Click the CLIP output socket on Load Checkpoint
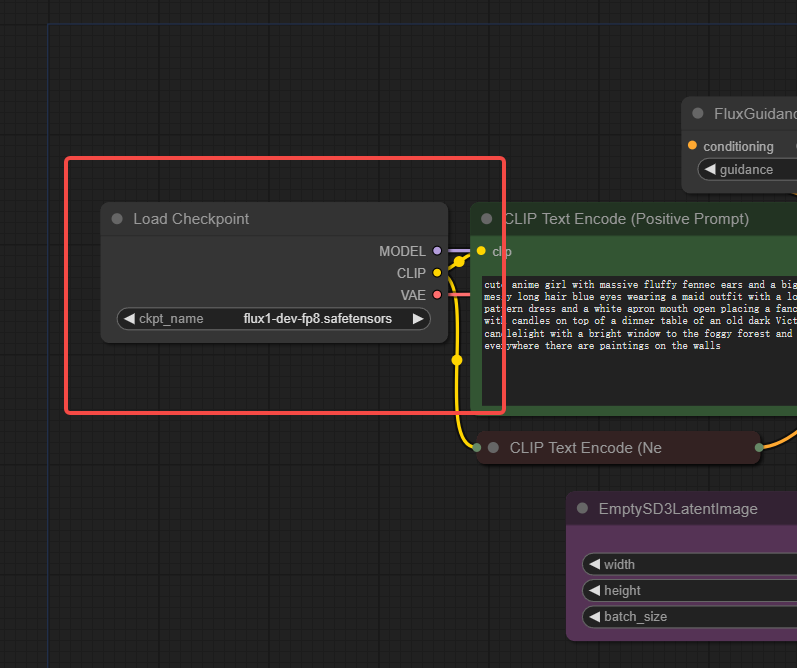The height and width of the screenshot is (668, 797). pos(437,272)
